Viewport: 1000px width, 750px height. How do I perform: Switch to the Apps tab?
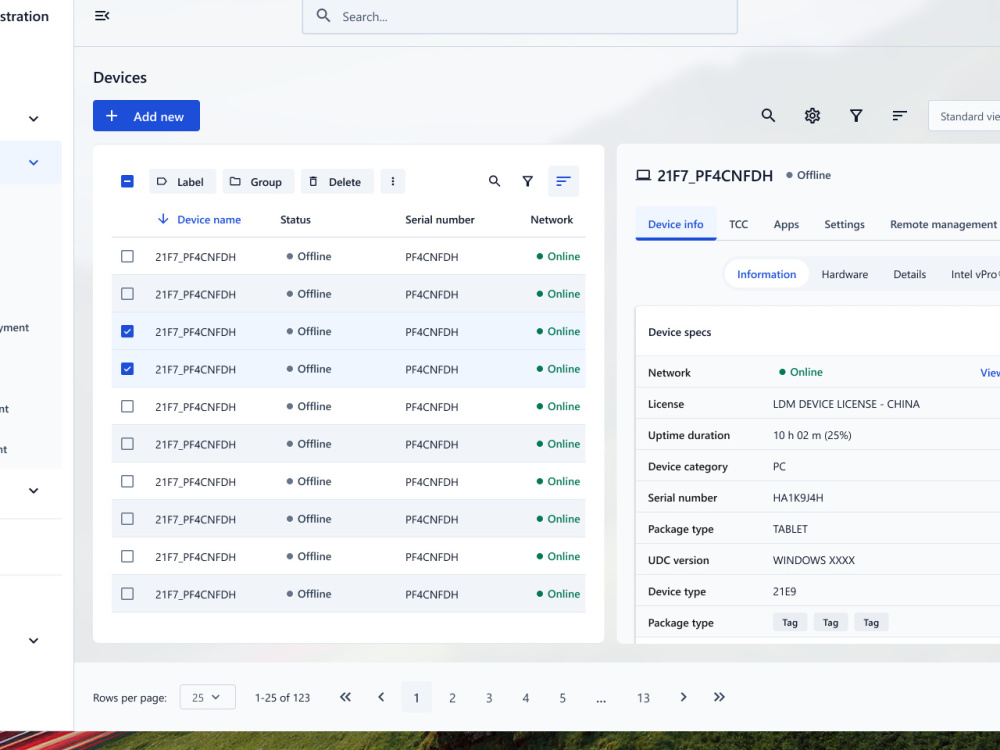coord(786,224)
